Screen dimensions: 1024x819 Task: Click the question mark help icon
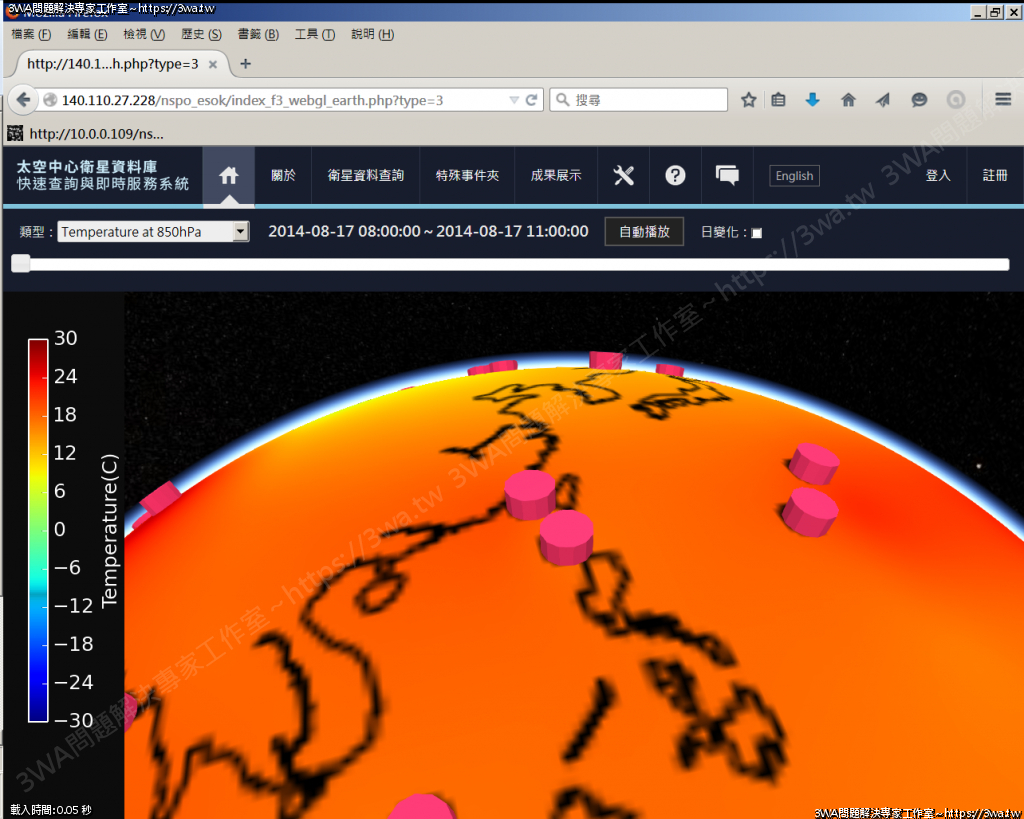[676, 176]
